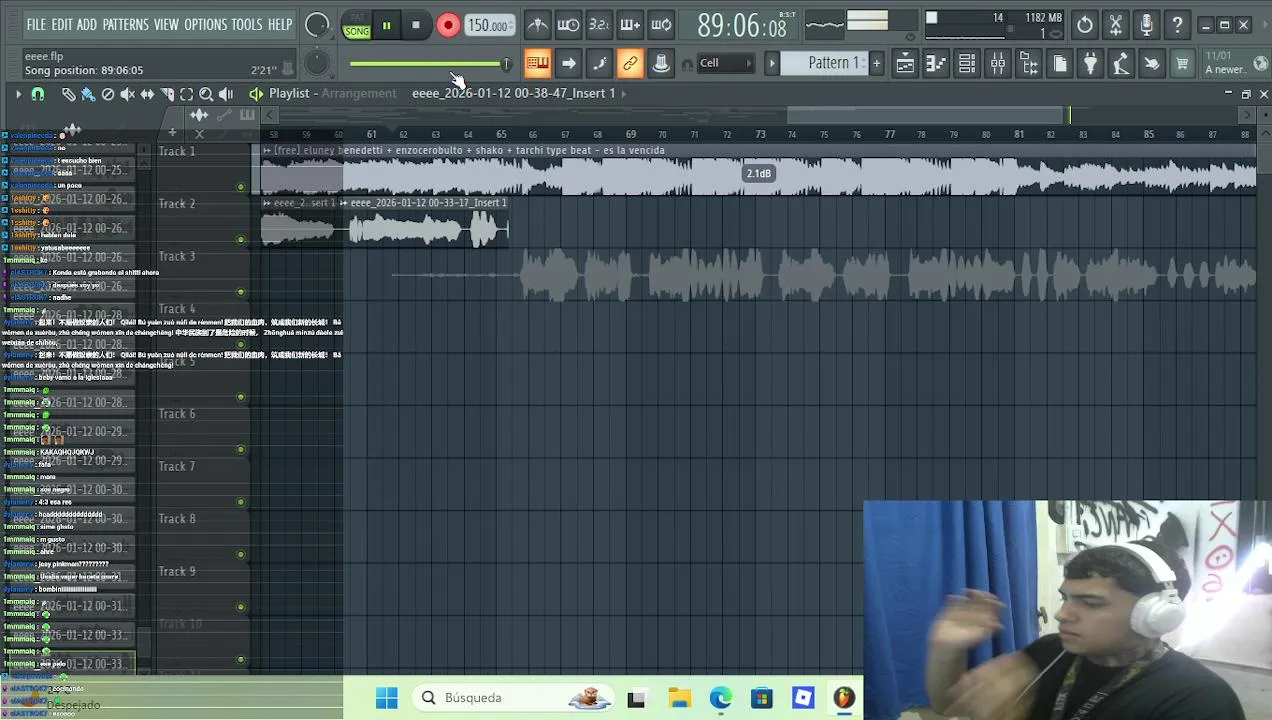Screen dimensions: 1272x720
Task: Open the PATTERNS menu
Action: pyautogui.click(x=125, y=24)
